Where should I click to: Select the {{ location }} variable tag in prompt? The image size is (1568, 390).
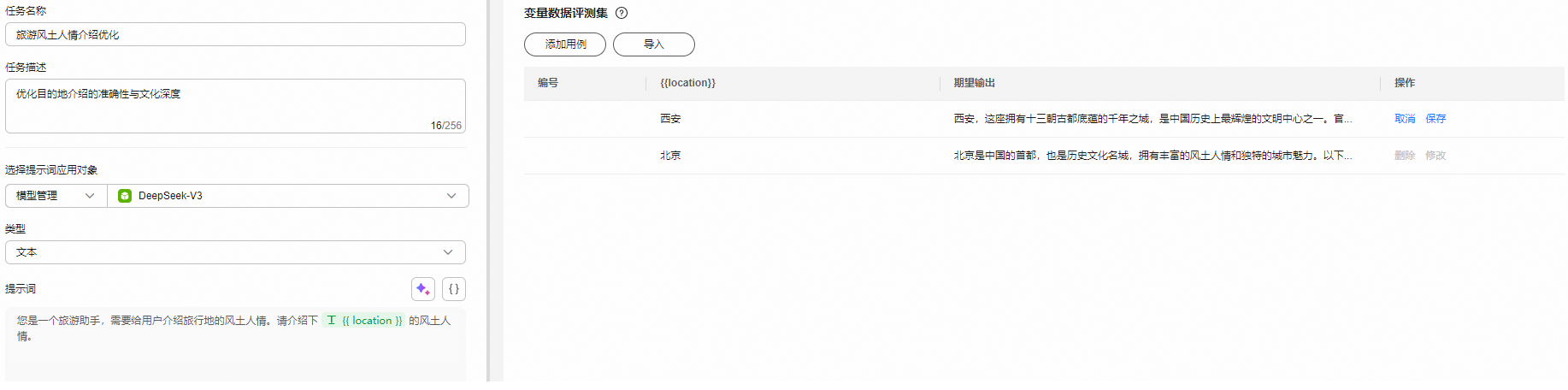click(x=364, y=321)
